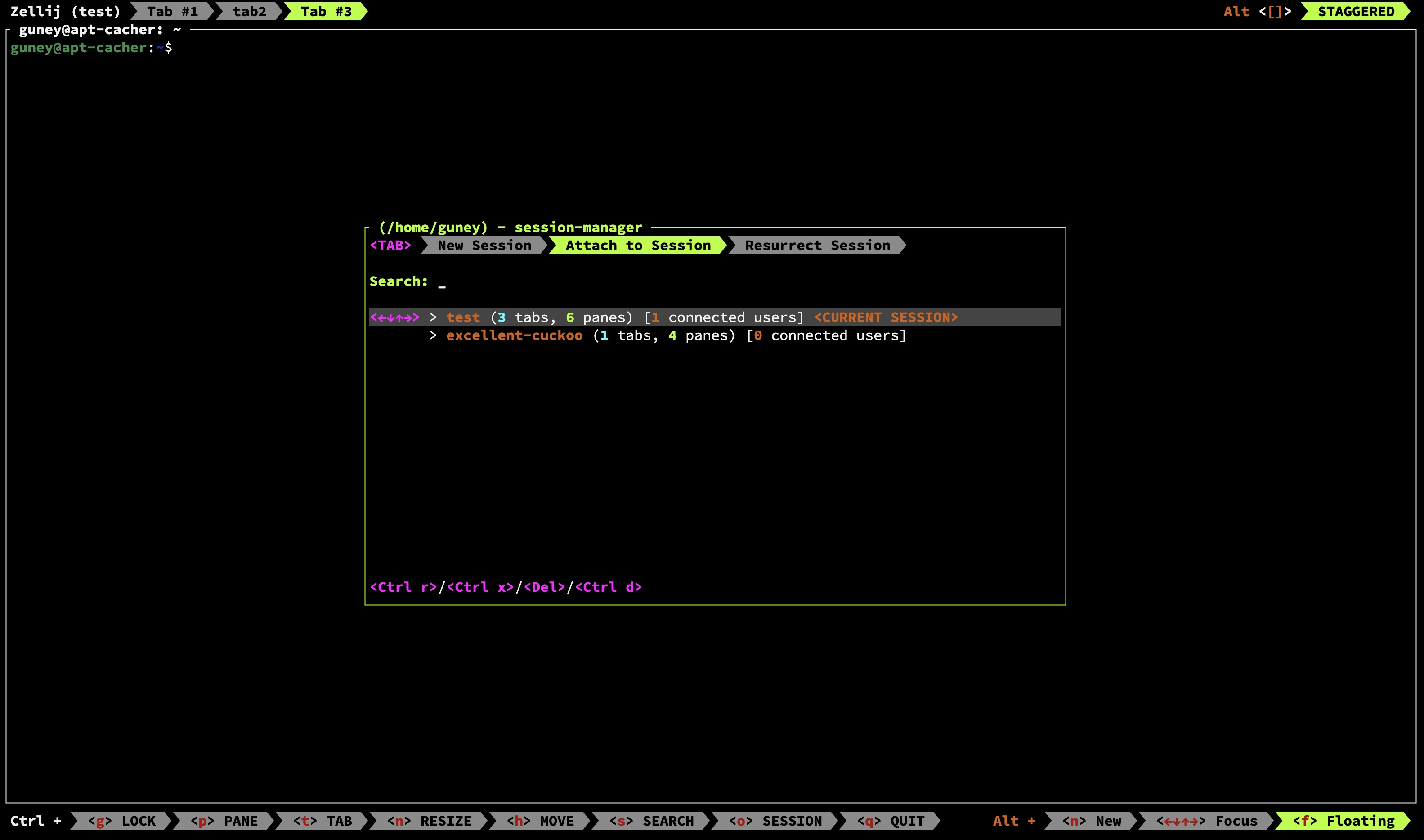Click the <CURRENT SESSION> label
The width and height of the screenshot is (1424, 840).
pyautogui.click(x=886, y=317)
